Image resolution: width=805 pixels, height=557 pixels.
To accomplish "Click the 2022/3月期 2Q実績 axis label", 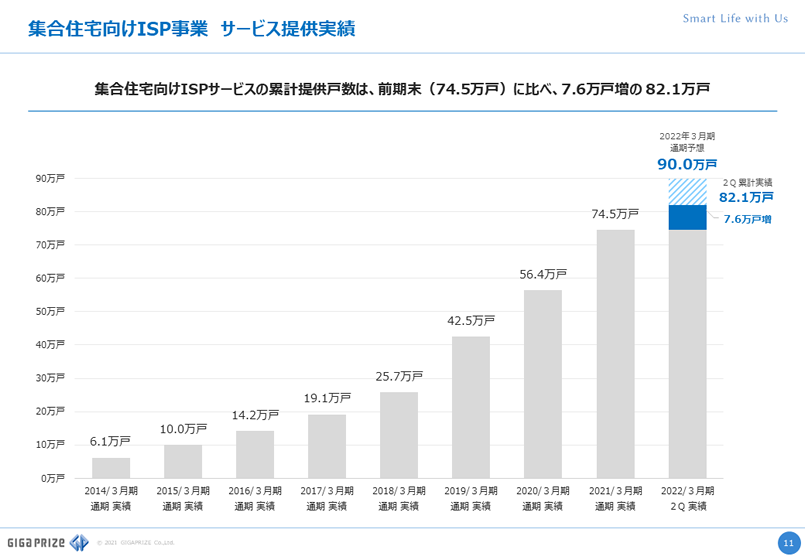I will click(x=687, y=499).
